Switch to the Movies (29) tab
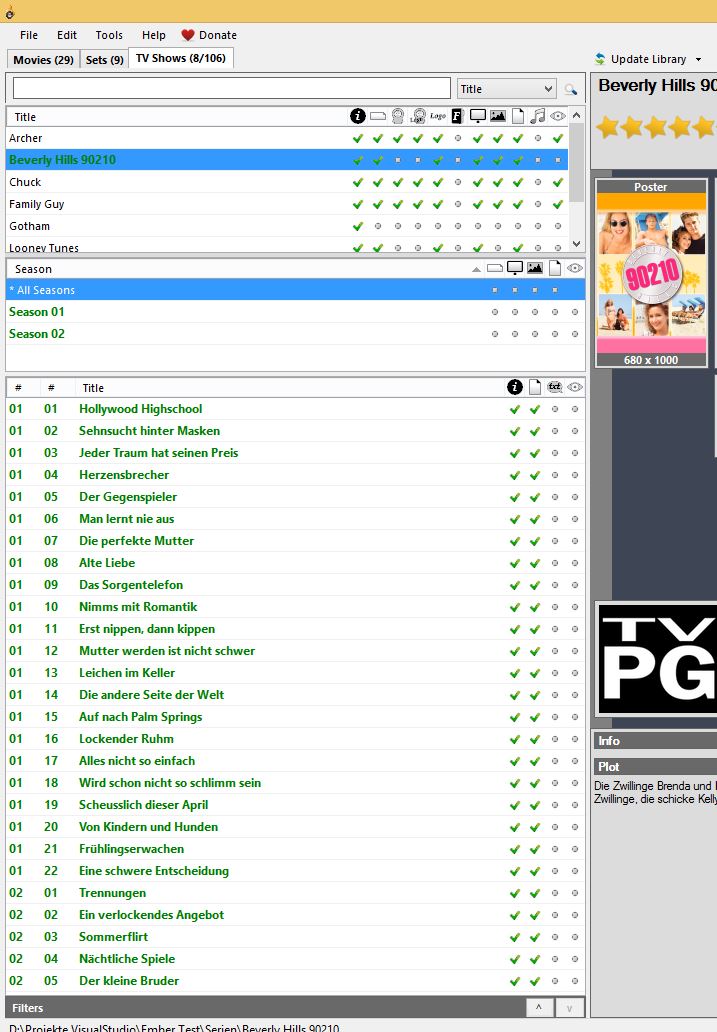The height and width of the screenshot is (1032, 717). click(x=43, y=59)
